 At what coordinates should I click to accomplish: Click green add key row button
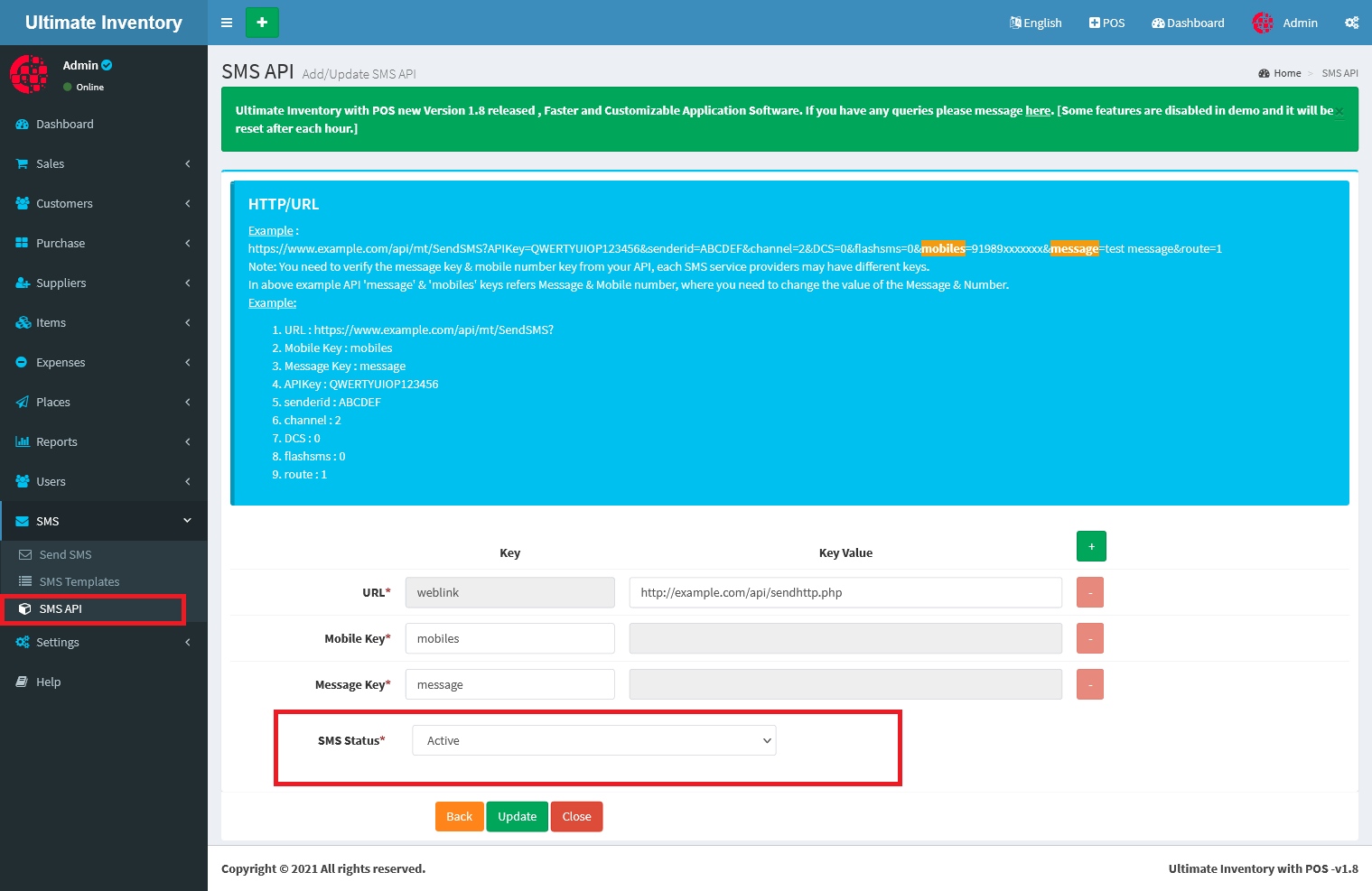click(x=1091, y=546)
